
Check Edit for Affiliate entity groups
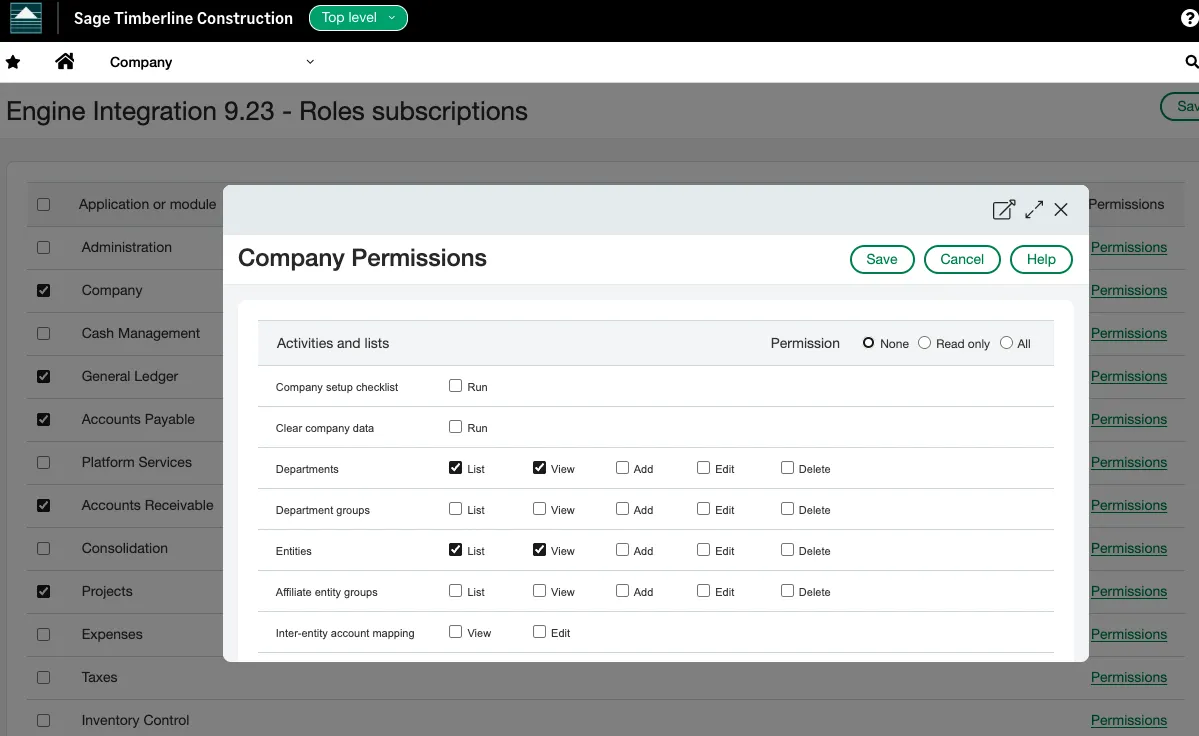click(x=703, y=591)
